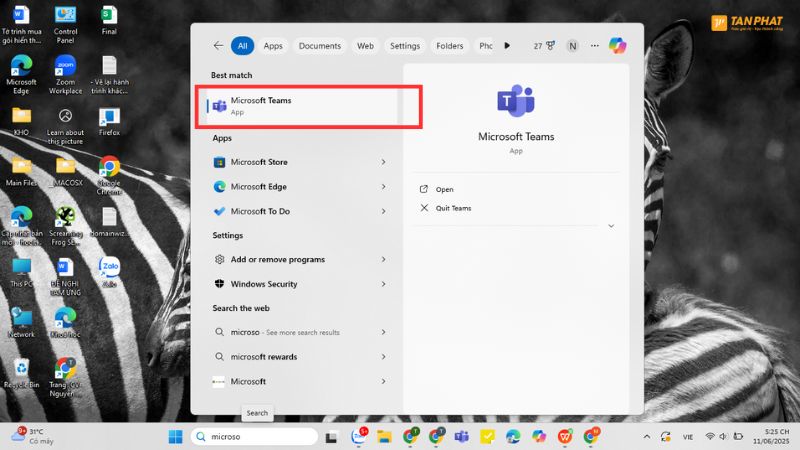Open File Explorer from the taskbar

click(384, 437)
